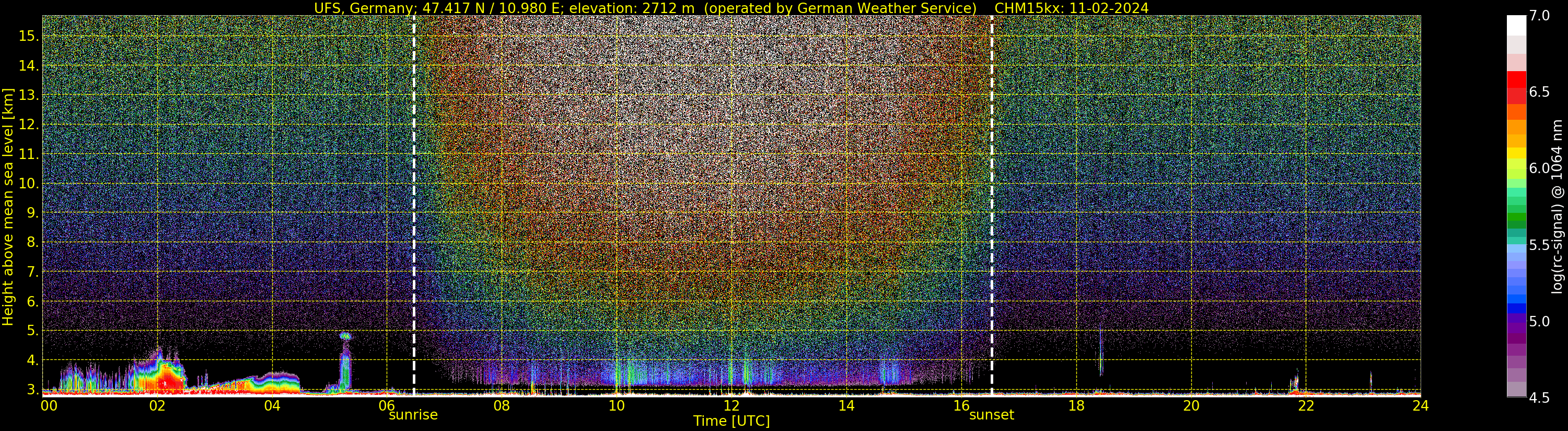Click the height axis tick '6.'

[x=33, y=302]
